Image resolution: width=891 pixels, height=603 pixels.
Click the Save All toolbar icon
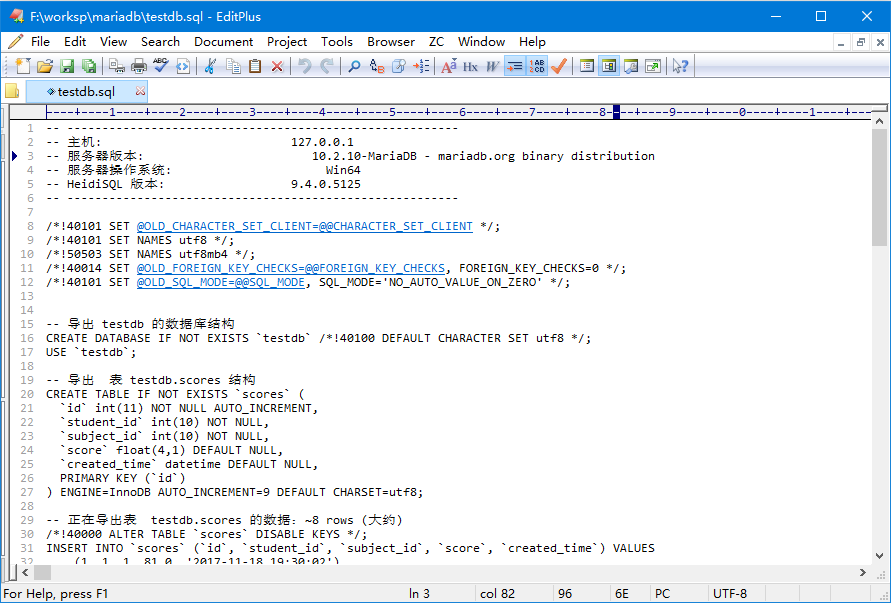pyautogui.click(x=89, y=66)
